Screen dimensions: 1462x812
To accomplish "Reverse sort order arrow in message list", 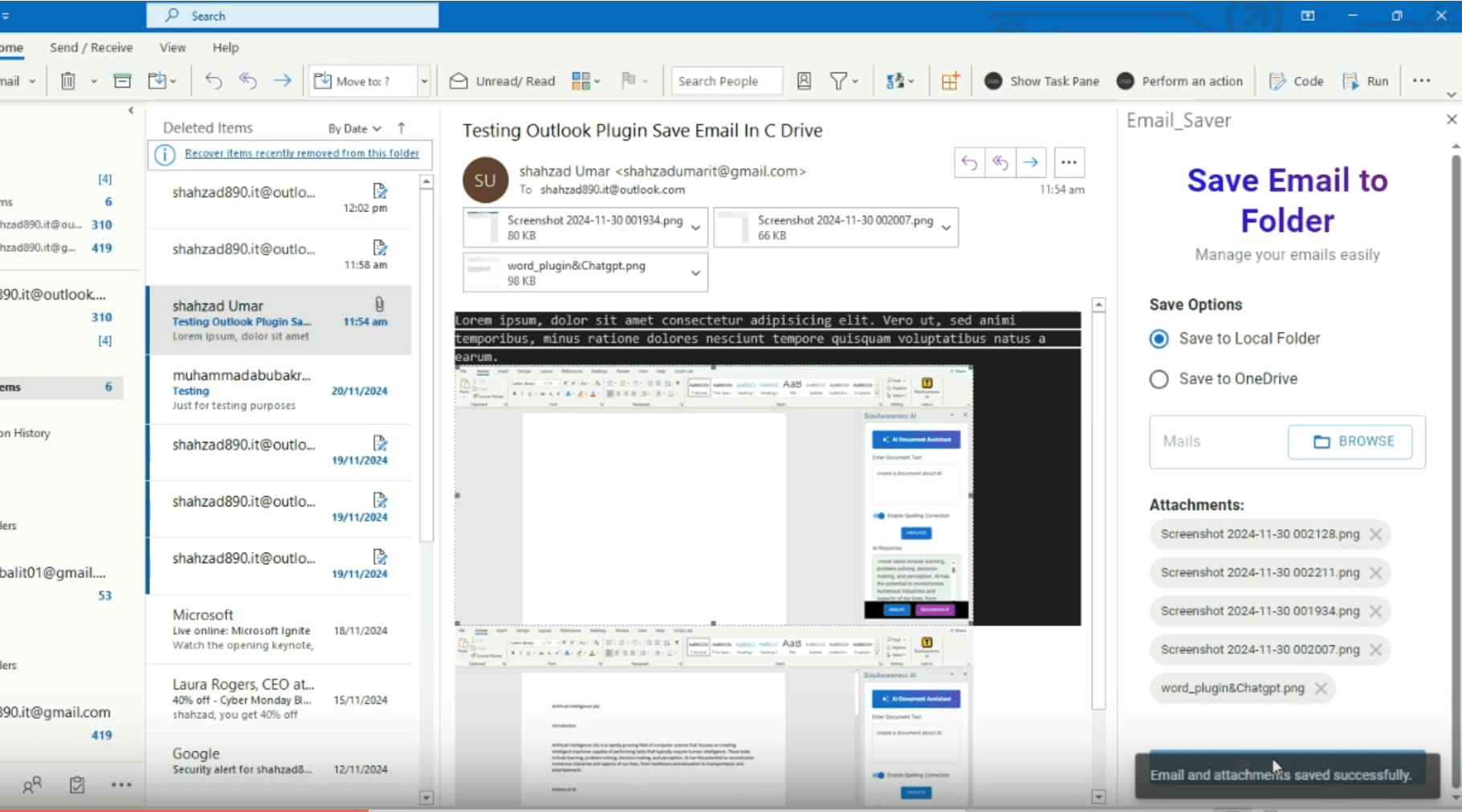I will click(x=401, y=128).
